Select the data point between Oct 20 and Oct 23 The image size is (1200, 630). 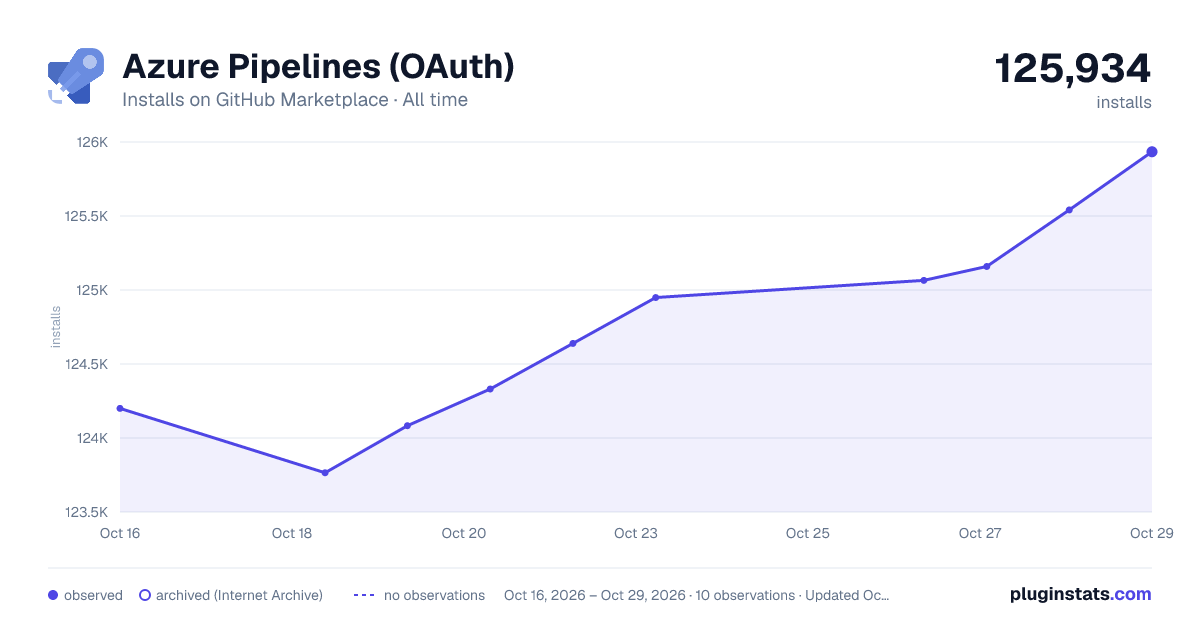pos(573,343)
